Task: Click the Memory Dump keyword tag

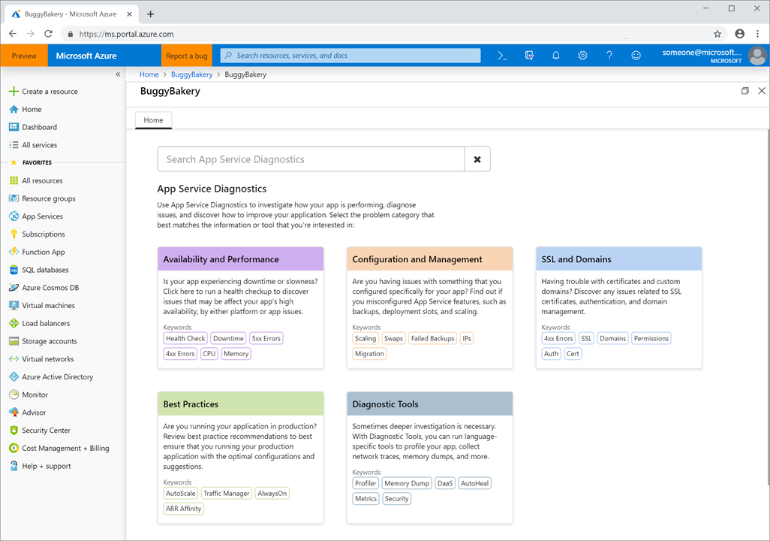Action: coord(407,483)
